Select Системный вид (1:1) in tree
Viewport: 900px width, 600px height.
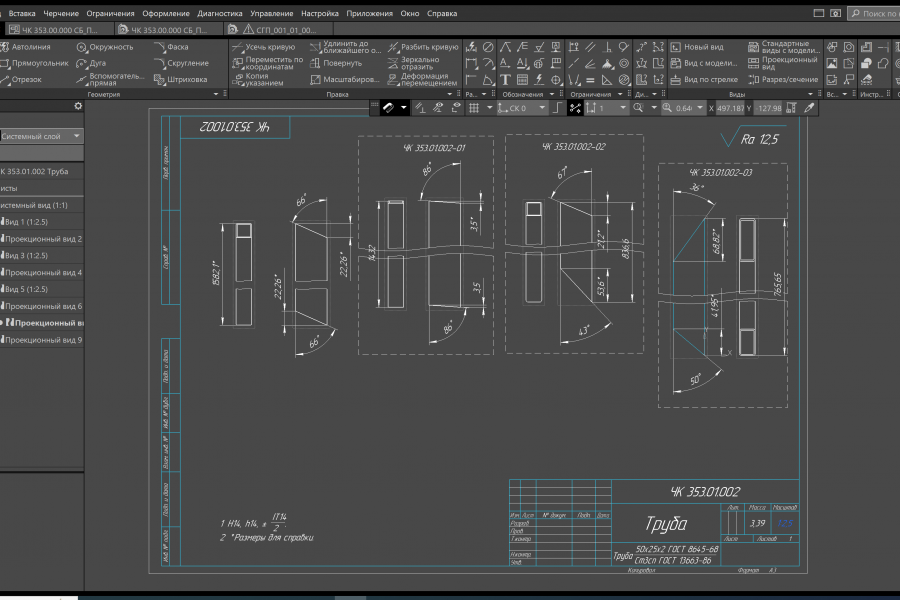34,205
